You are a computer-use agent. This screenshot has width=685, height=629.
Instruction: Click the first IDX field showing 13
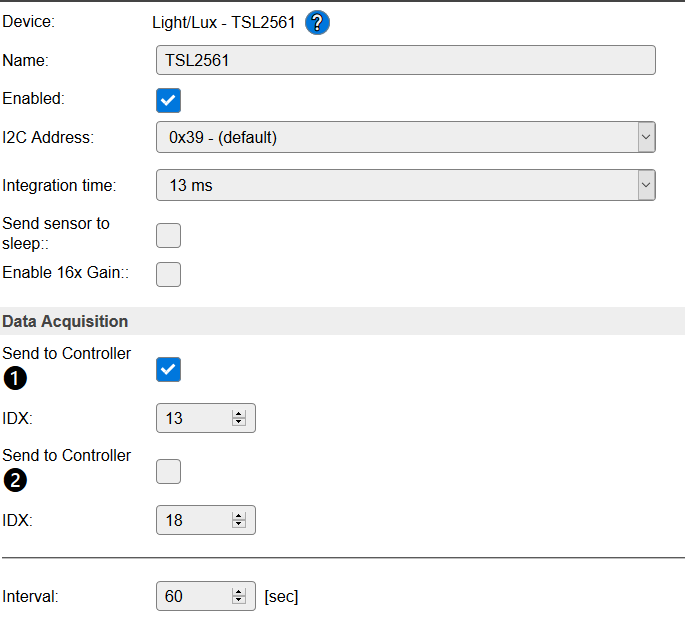tap(193, 418)
